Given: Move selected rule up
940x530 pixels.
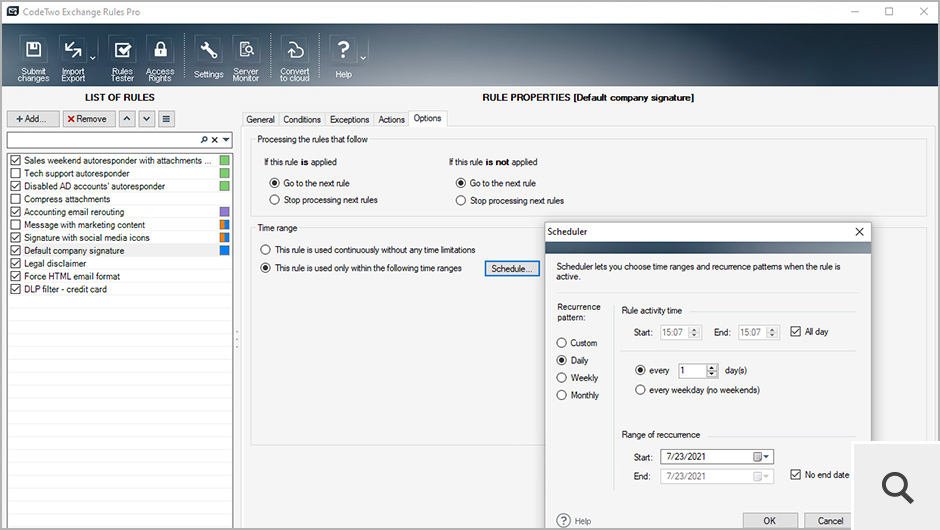Looking at the screenshot, I should 126,119.
